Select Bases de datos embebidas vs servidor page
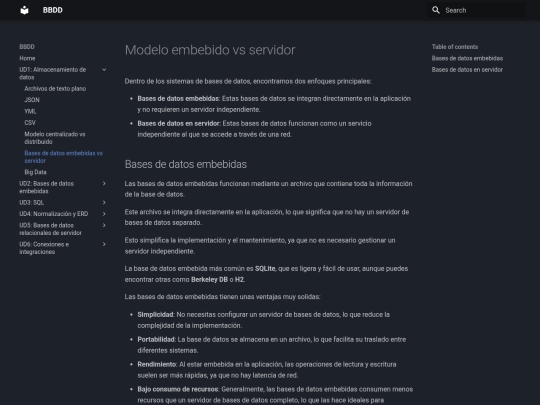540x405 pixels. pos(63,157)
